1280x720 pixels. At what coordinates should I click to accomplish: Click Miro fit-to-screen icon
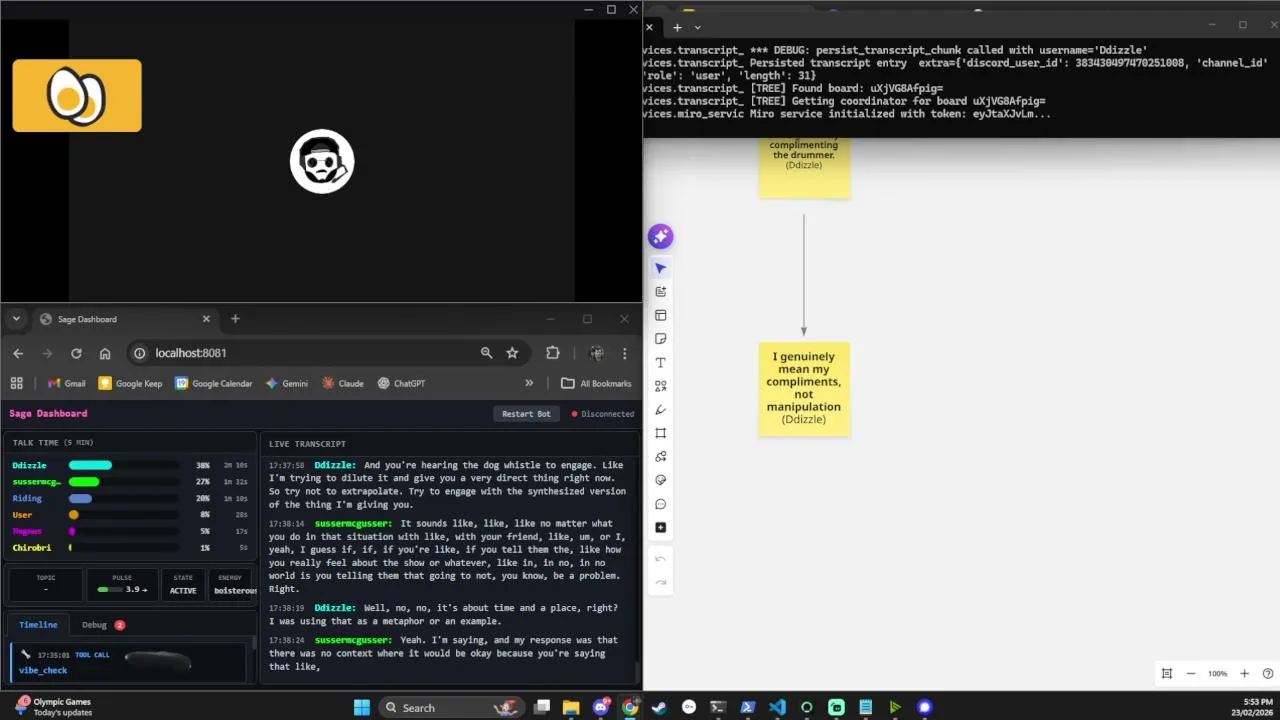(x=1166, y=674)
